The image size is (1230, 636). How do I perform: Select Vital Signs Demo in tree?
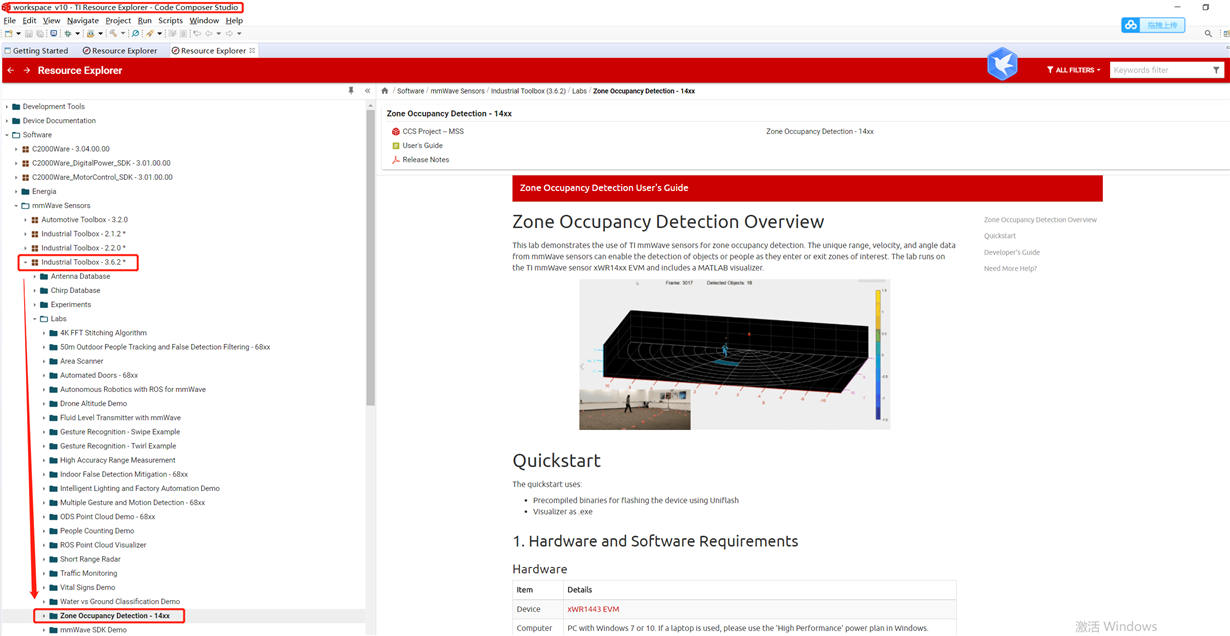pyautogui.click(x=87, y=587)
